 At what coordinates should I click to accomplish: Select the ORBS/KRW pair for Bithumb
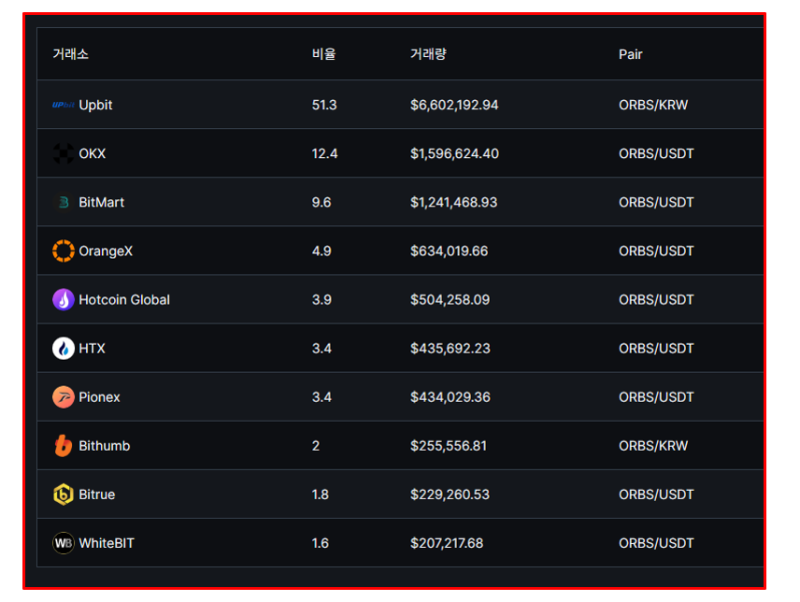tap(653, 446)
